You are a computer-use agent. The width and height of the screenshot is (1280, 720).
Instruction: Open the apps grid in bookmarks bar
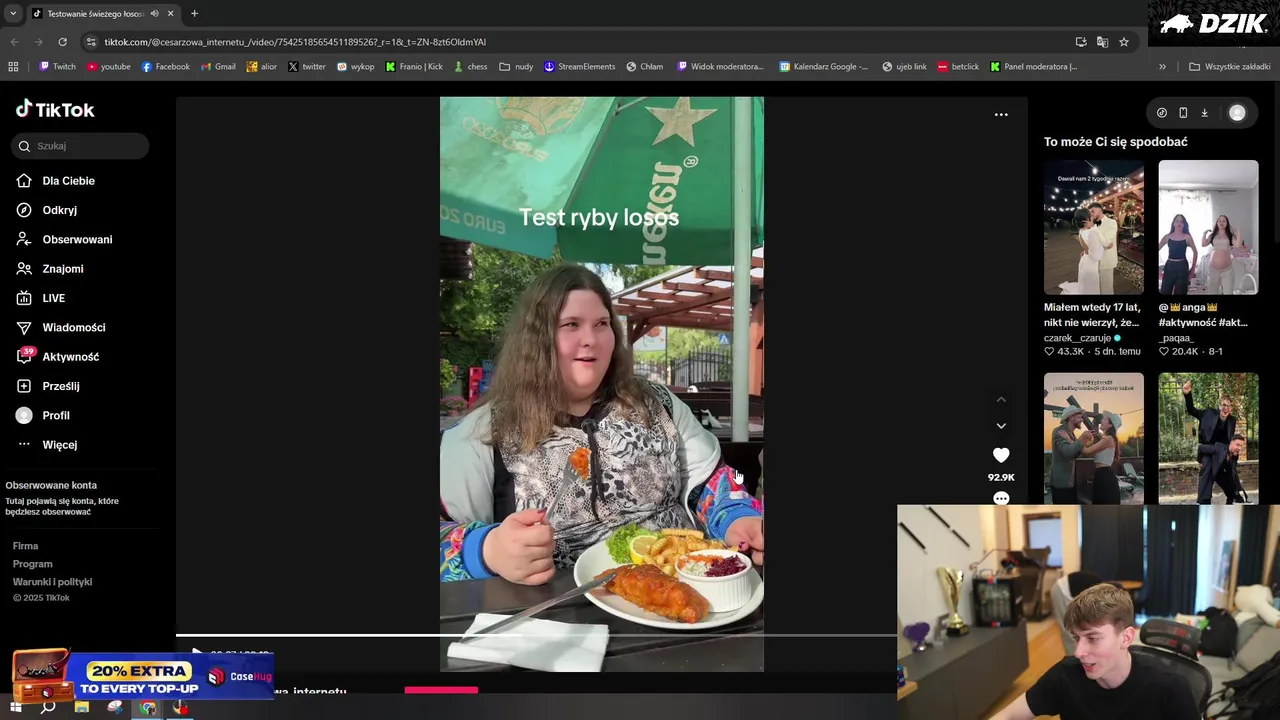tap(13, 67)
